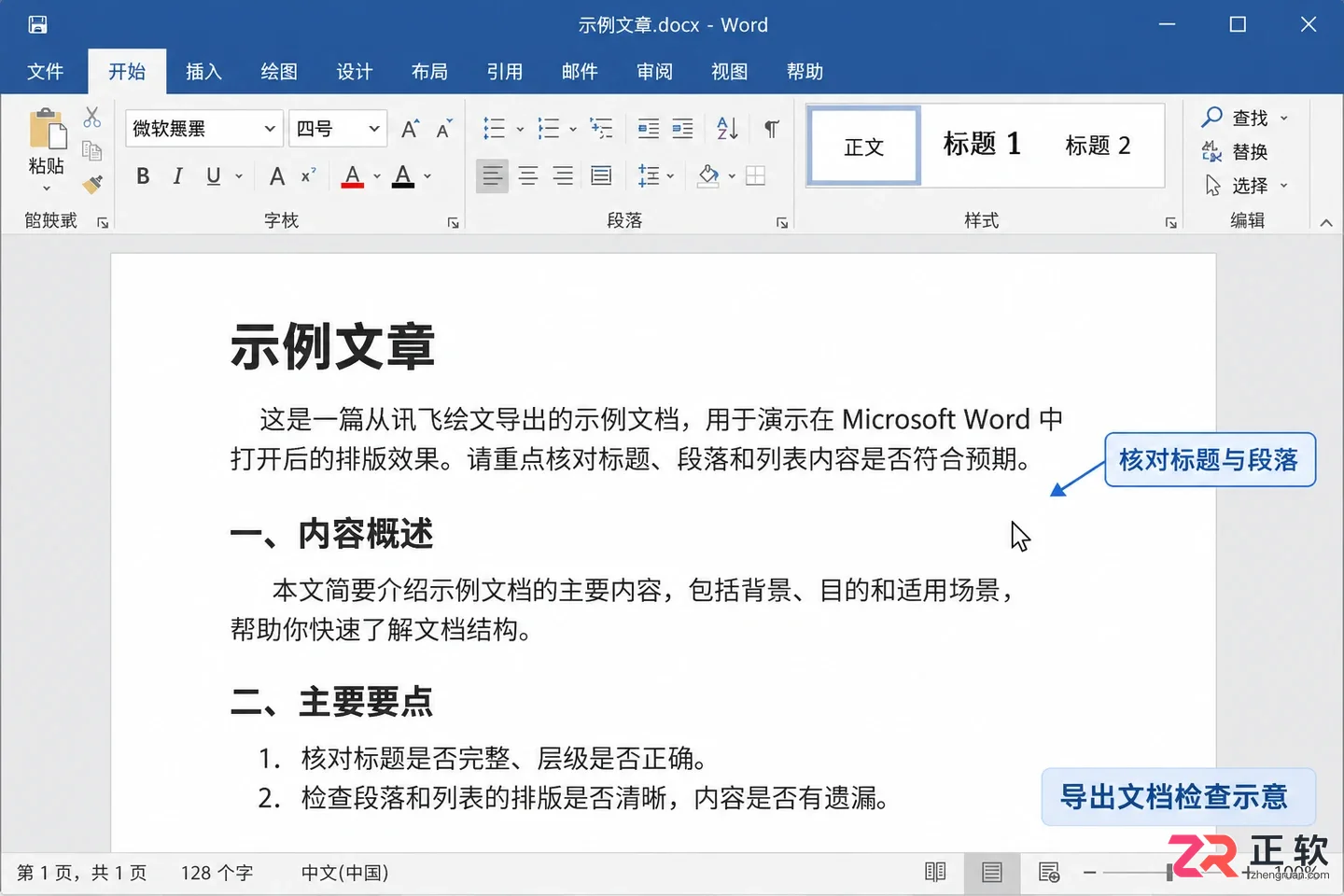Screen dimensions: 1344x896
Task: Toggle Italic formatting
Action: tap(177, 175)
